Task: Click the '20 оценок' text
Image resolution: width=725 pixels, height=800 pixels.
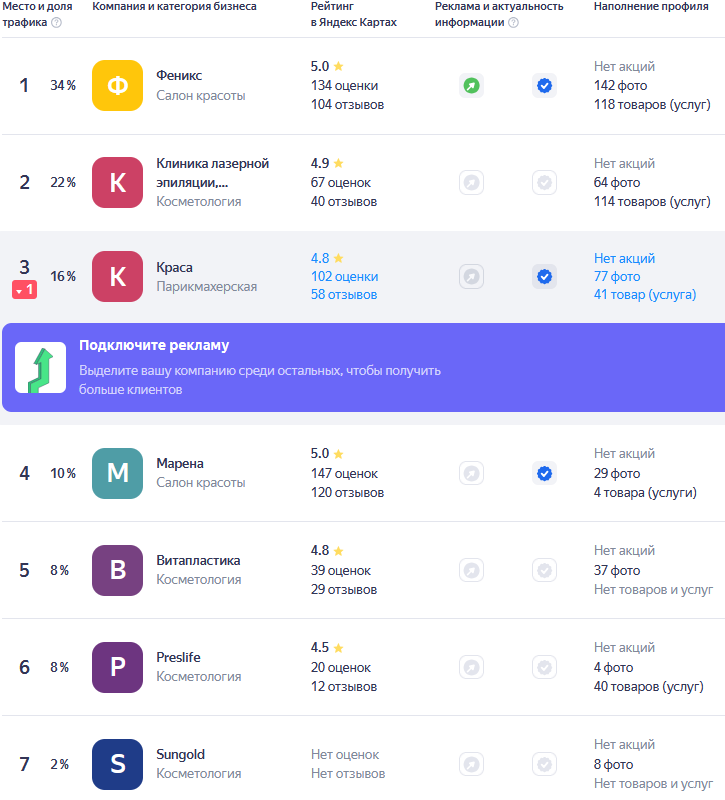Action: [341, 667]
